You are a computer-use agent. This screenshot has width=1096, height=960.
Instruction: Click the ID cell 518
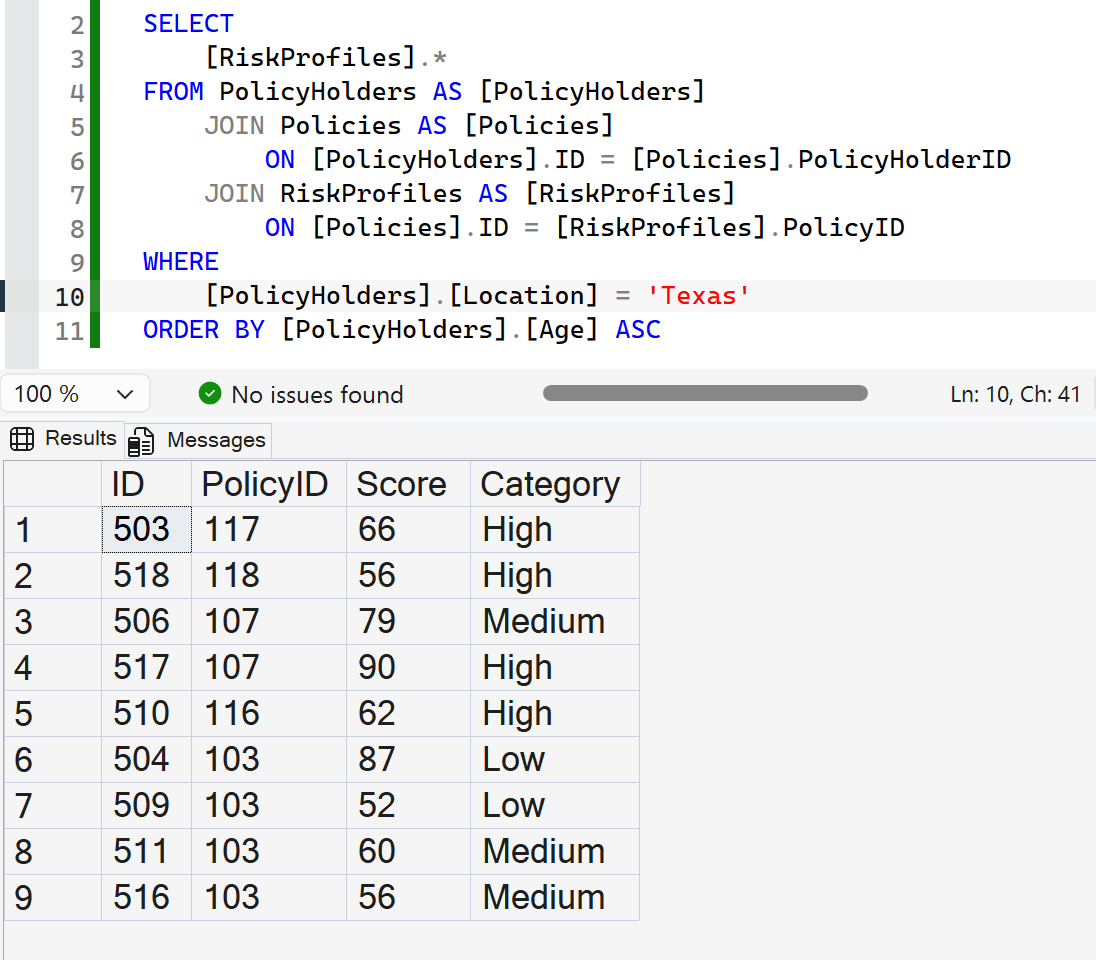(146, 575)
